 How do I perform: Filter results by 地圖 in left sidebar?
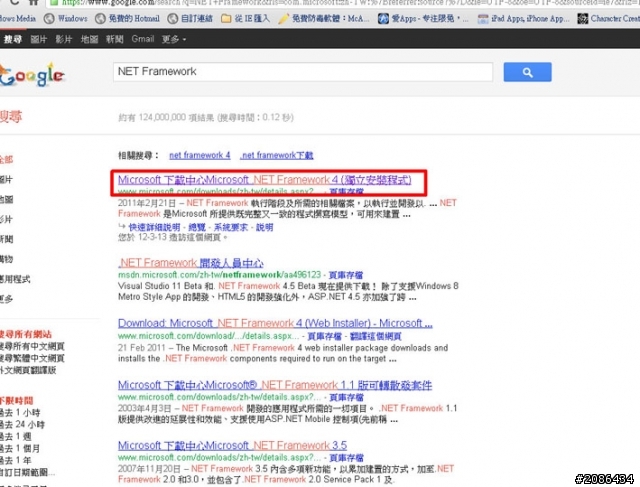click(7, 199)
